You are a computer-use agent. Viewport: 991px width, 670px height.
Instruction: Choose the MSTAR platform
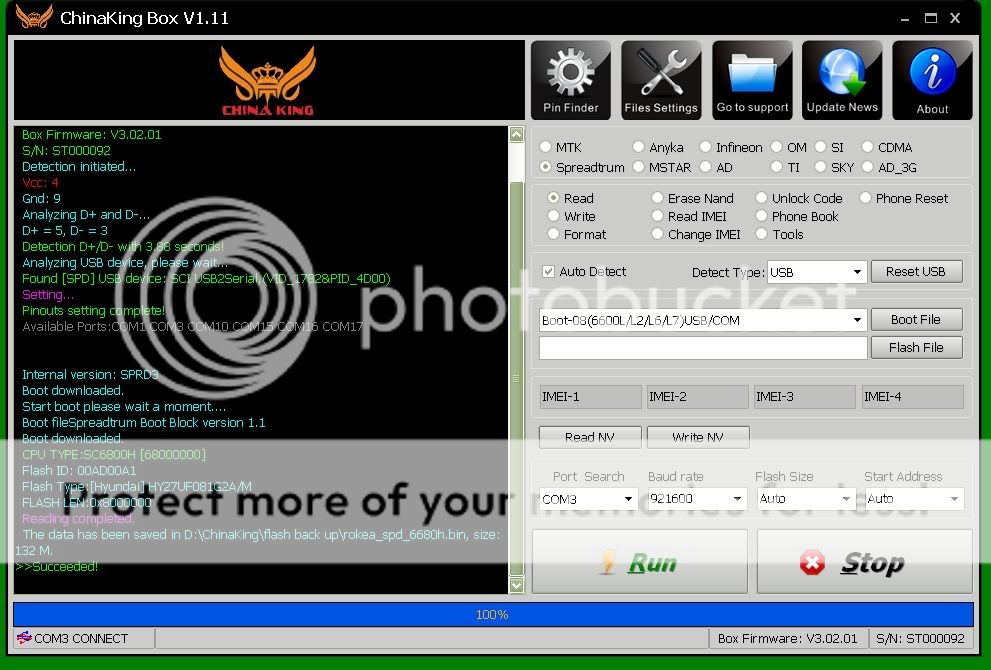pyautogui.click(x=638, y=167)
